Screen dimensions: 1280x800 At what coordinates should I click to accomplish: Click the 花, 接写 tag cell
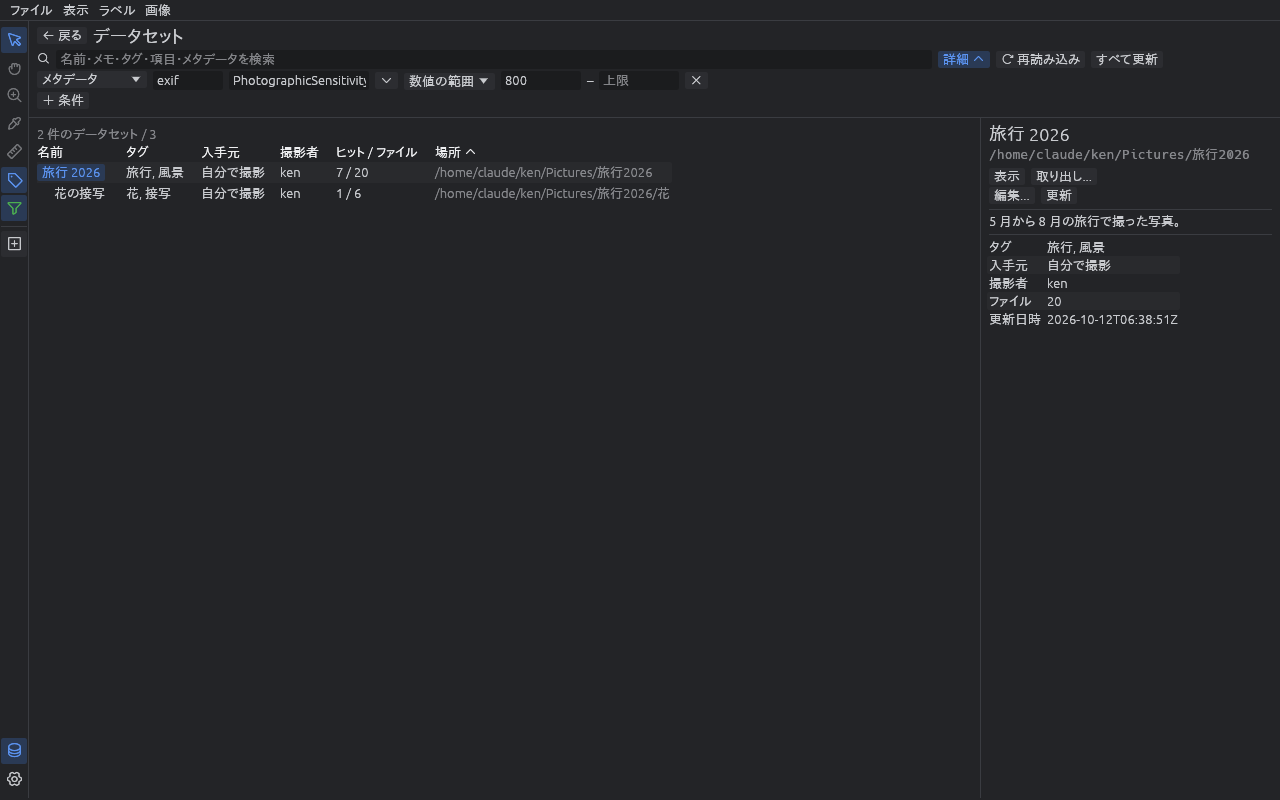[148, 194]
